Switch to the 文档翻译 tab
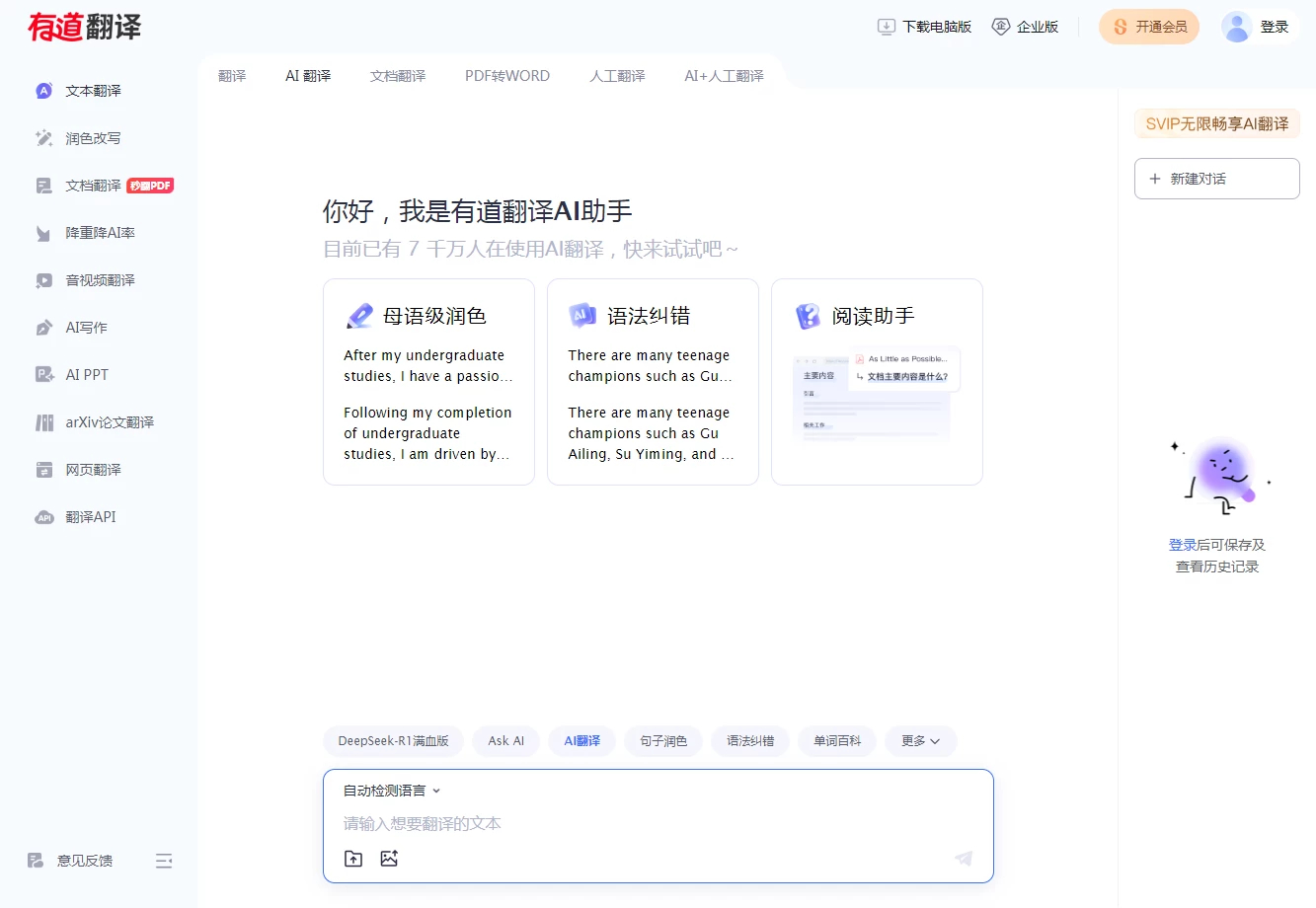Viewport: 1316px width, 908px height. click(398, 76)
